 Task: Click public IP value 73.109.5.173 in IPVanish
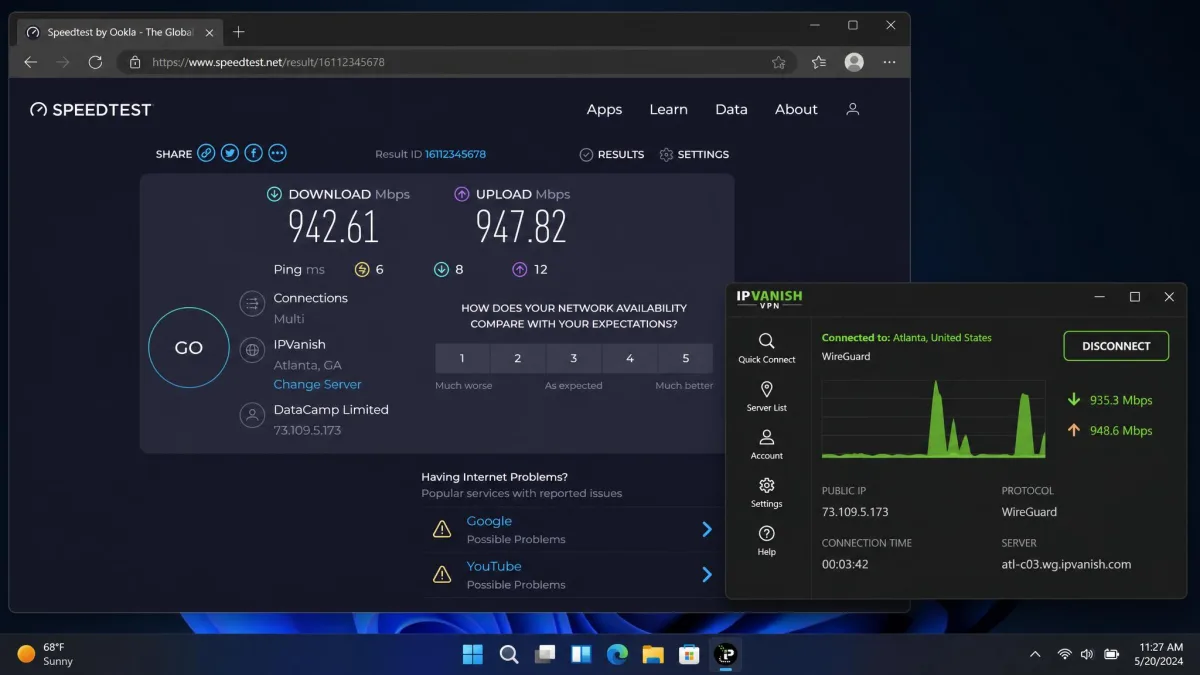click(855, 512)
